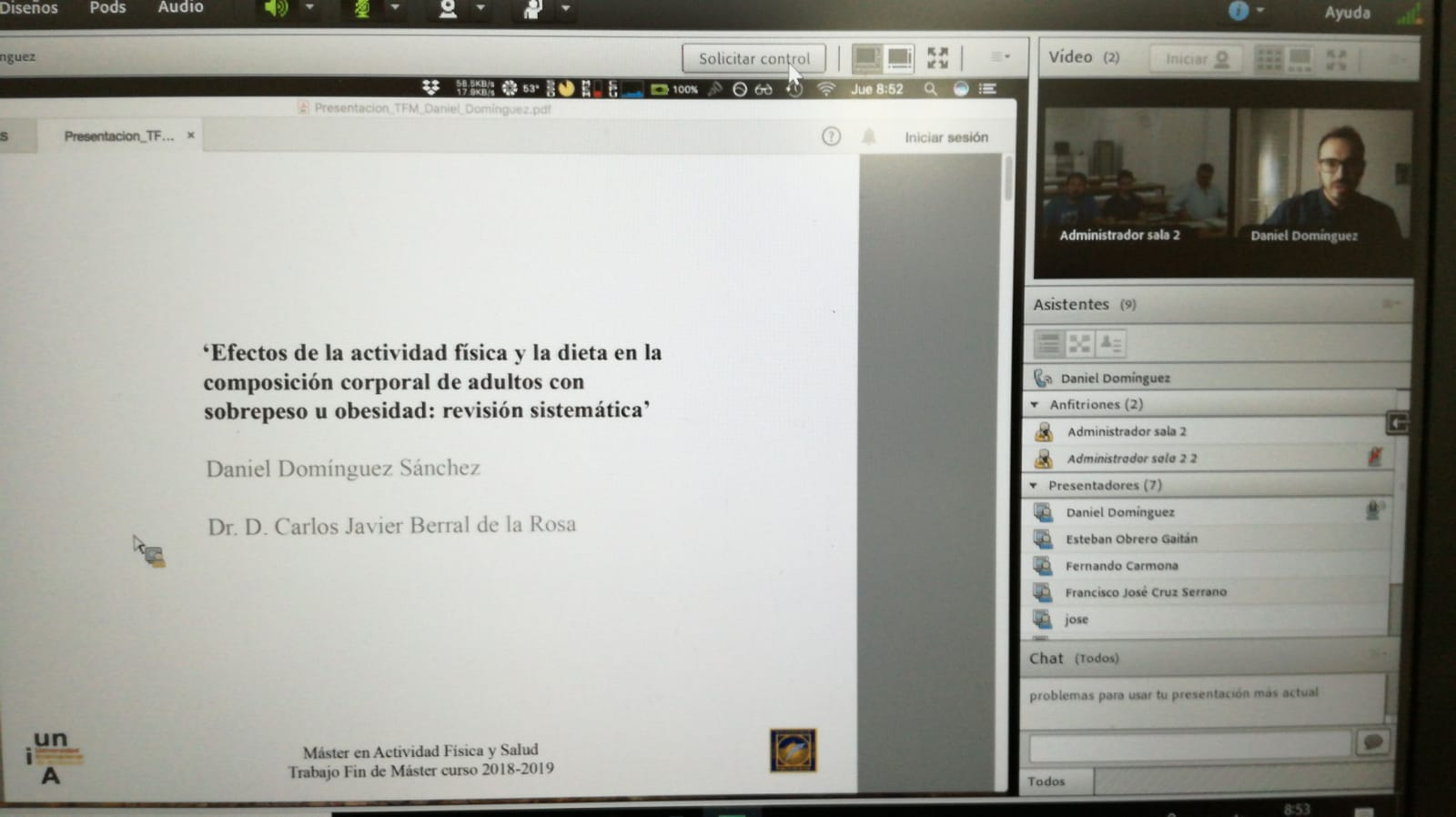The width and height of the screenshot is (1456, 817).
Task: Open the Ayuda menu
Action: 1347,12
